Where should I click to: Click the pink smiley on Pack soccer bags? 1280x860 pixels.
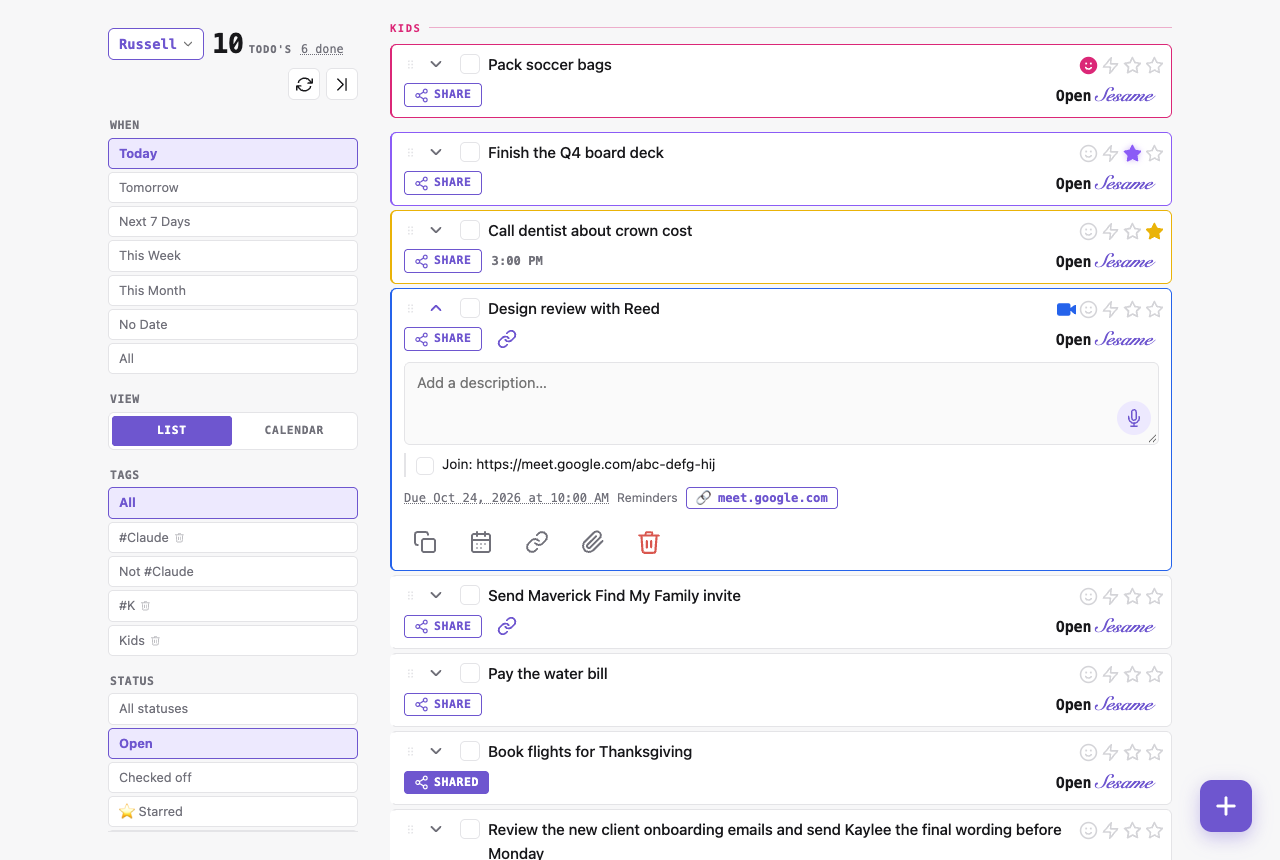tap(1088, 66)
